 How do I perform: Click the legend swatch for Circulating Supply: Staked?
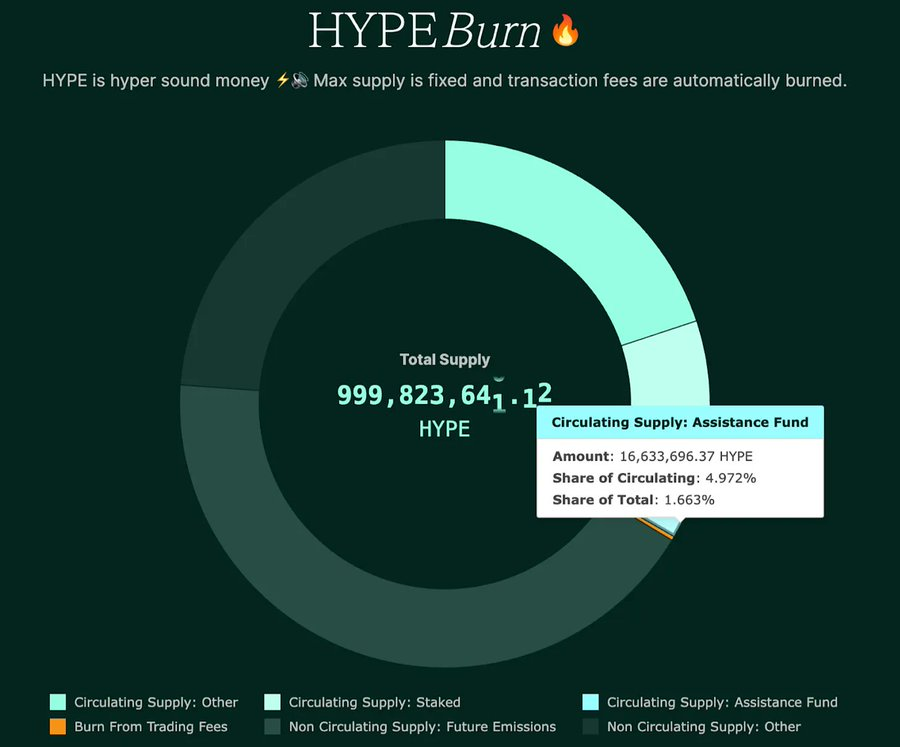(272, 702)
